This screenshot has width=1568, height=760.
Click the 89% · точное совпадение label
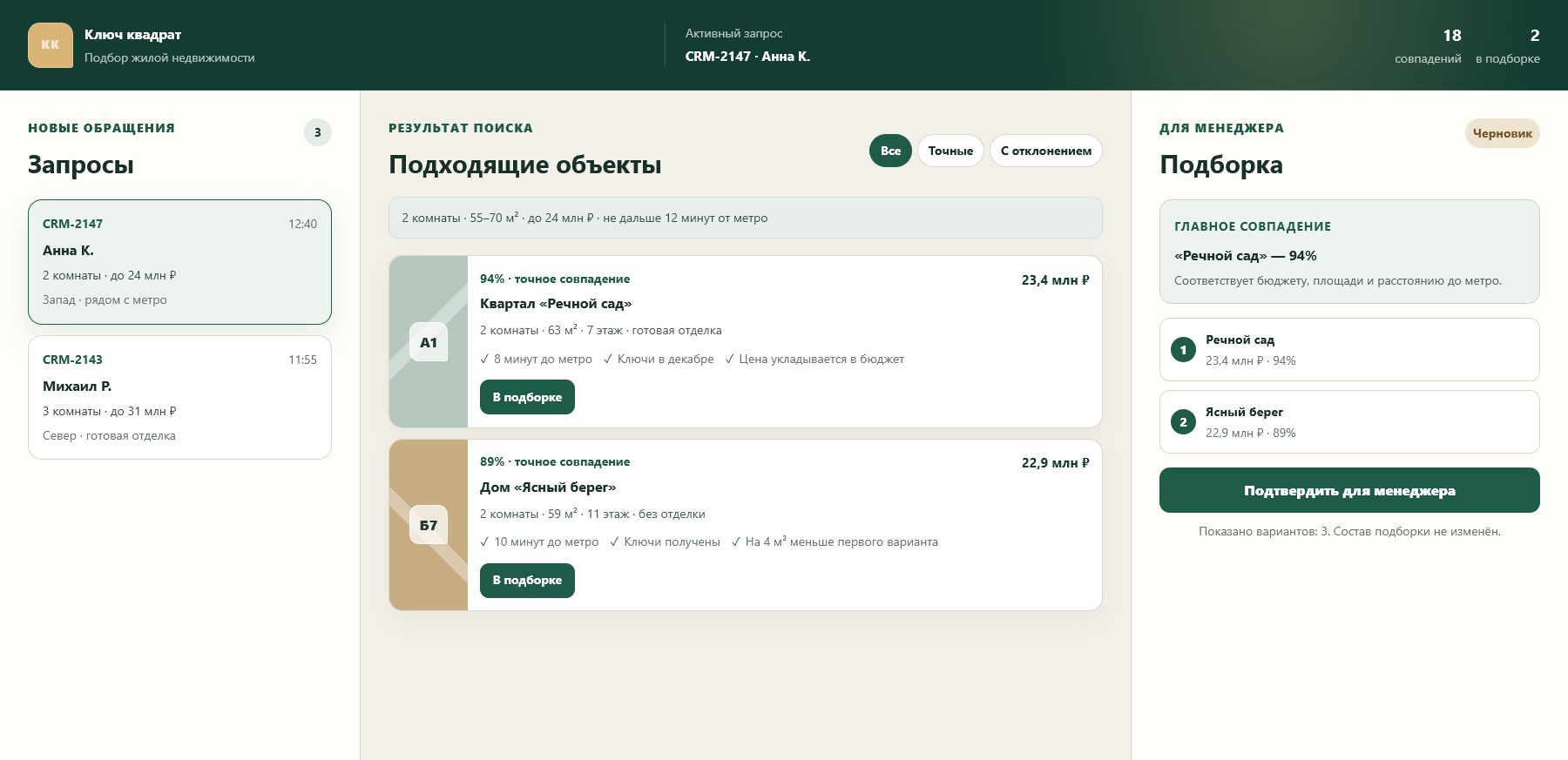[555, 461]
